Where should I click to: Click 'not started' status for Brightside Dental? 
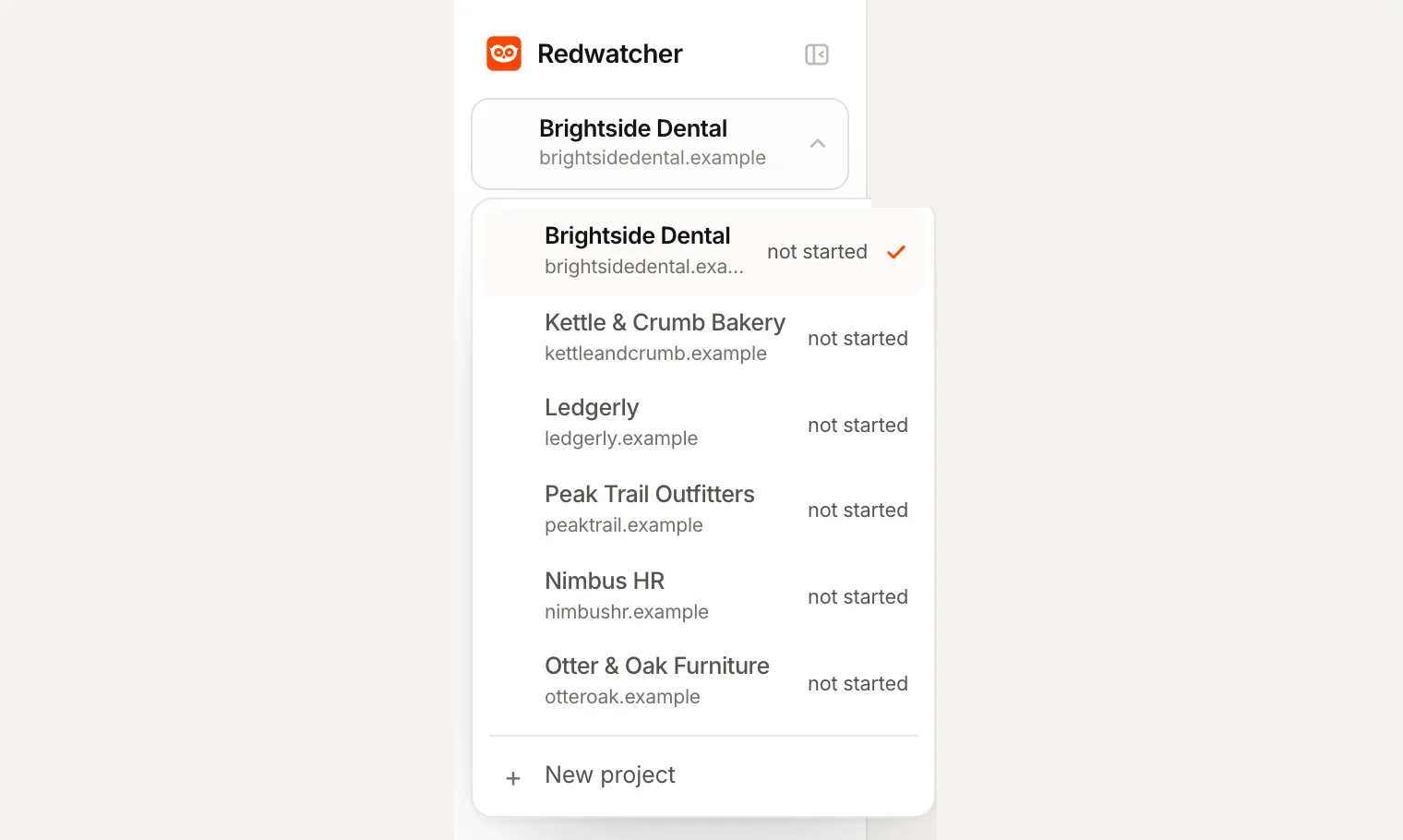click(817, 252)
